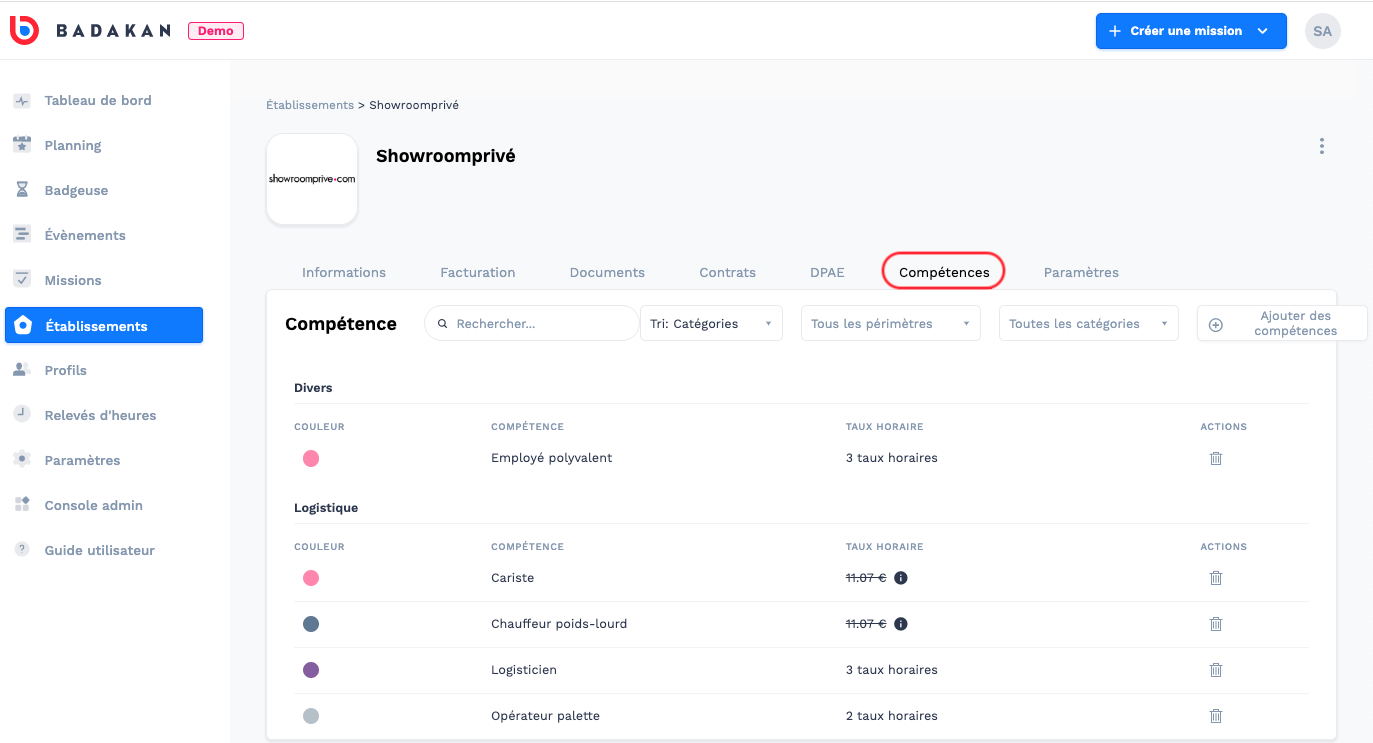Click the info icon in the Chauffeur poids-lourd row
This screenshot has height=743, width=1373.
(x=900, y=624)
